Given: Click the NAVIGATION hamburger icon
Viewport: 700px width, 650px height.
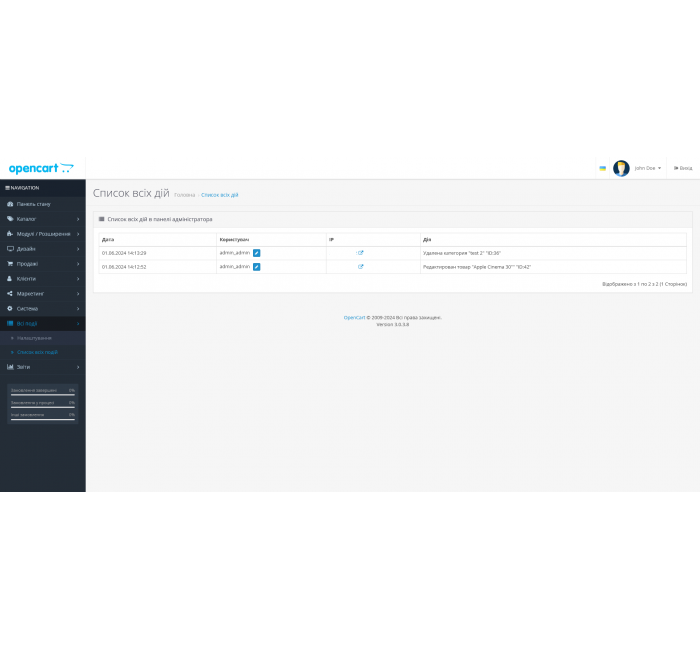Looking at the screenshot, I should (7, 188).
